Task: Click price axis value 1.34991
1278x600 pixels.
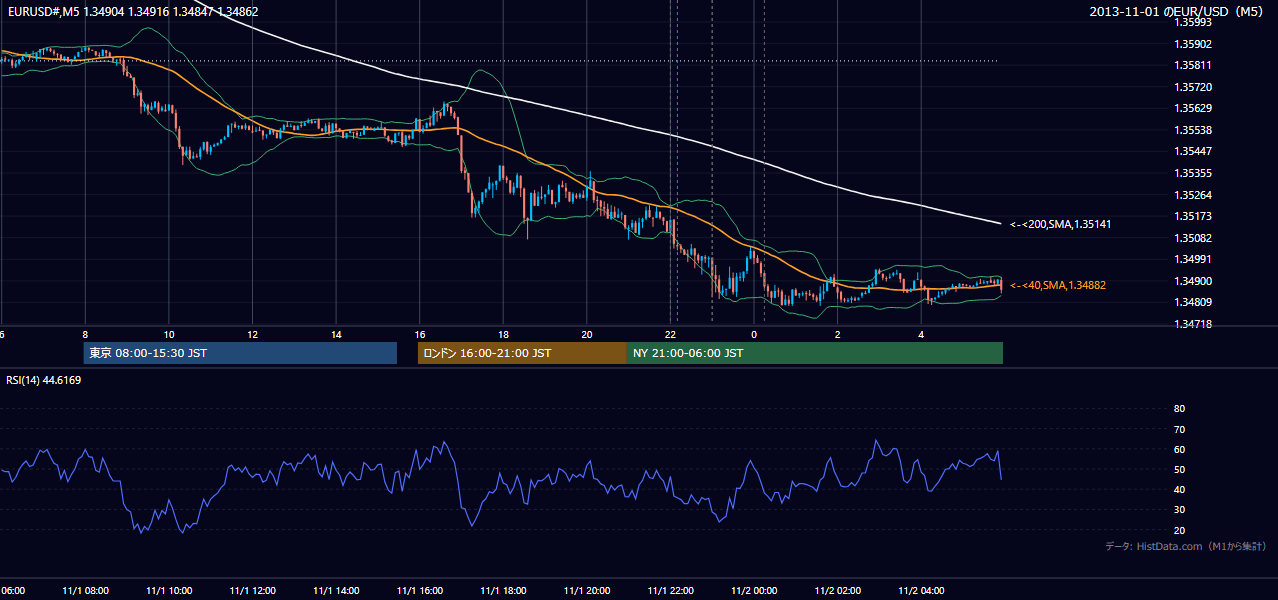Action: pyautogui.click(x=1192, y=260)
